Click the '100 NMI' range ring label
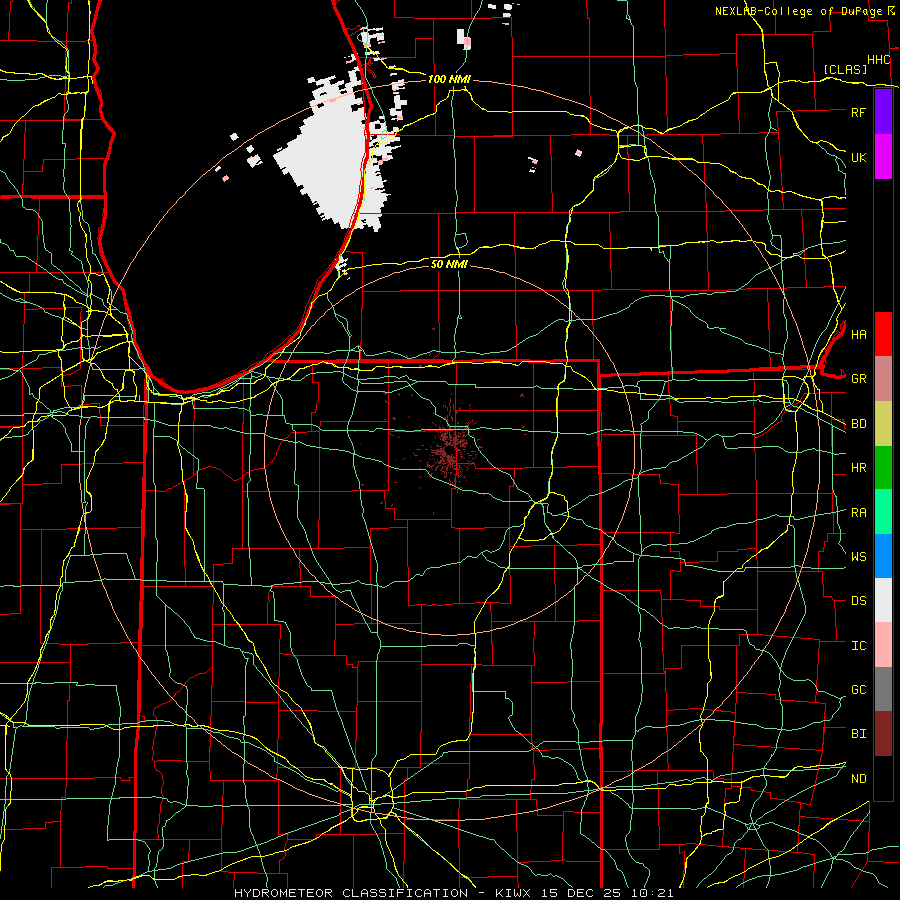The image size is (900, 900). [x=449, y=79]
